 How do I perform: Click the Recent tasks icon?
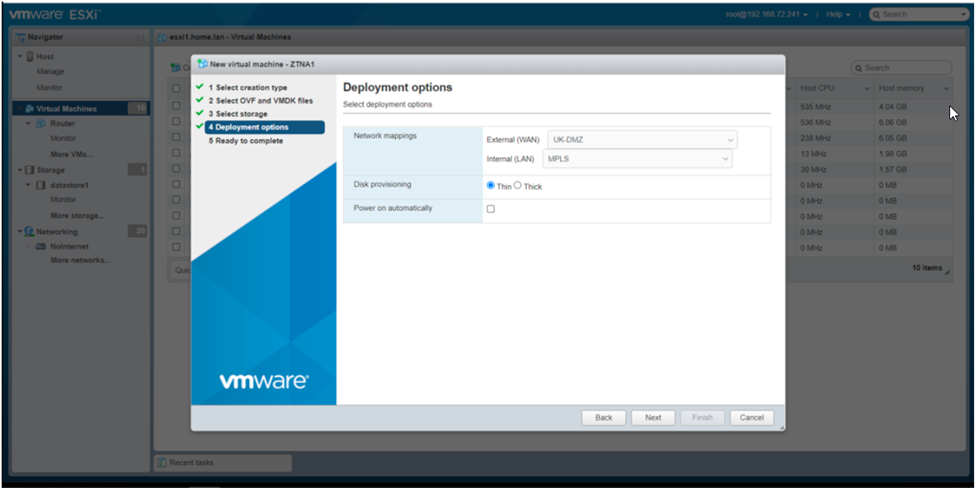click(x=162, y=463)
